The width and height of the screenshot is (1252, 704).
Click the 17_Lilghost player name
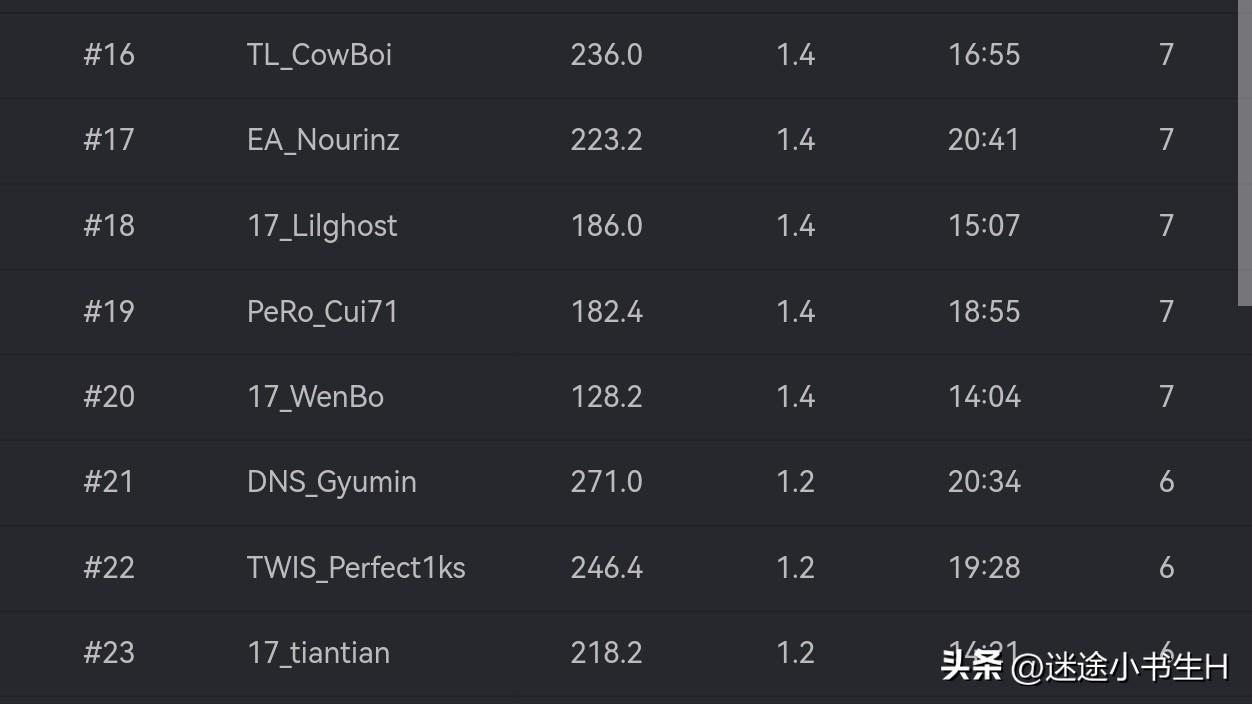(x=322, y=226)
